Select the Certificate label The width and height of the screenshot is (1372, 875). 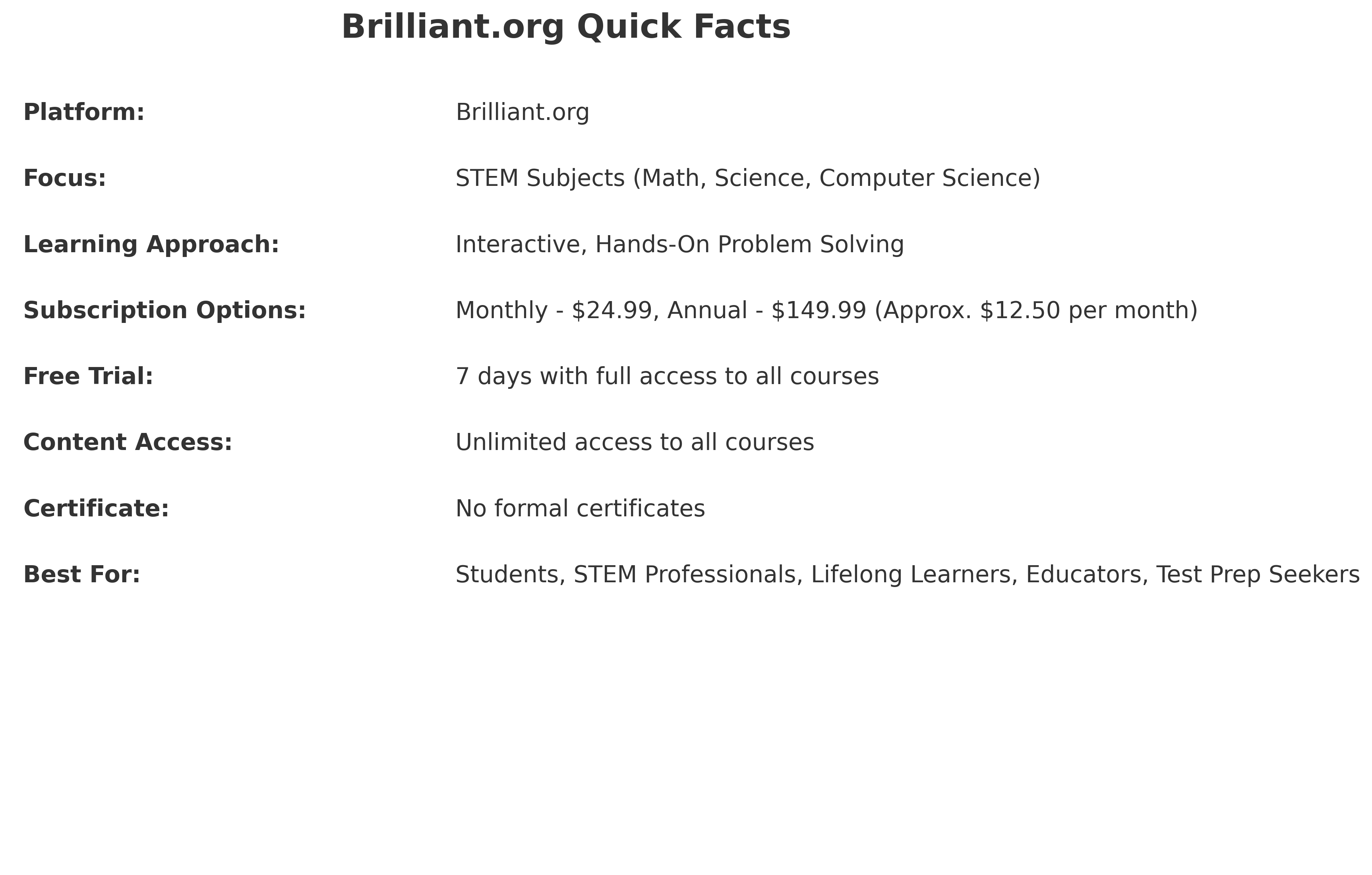click(96, 509)
